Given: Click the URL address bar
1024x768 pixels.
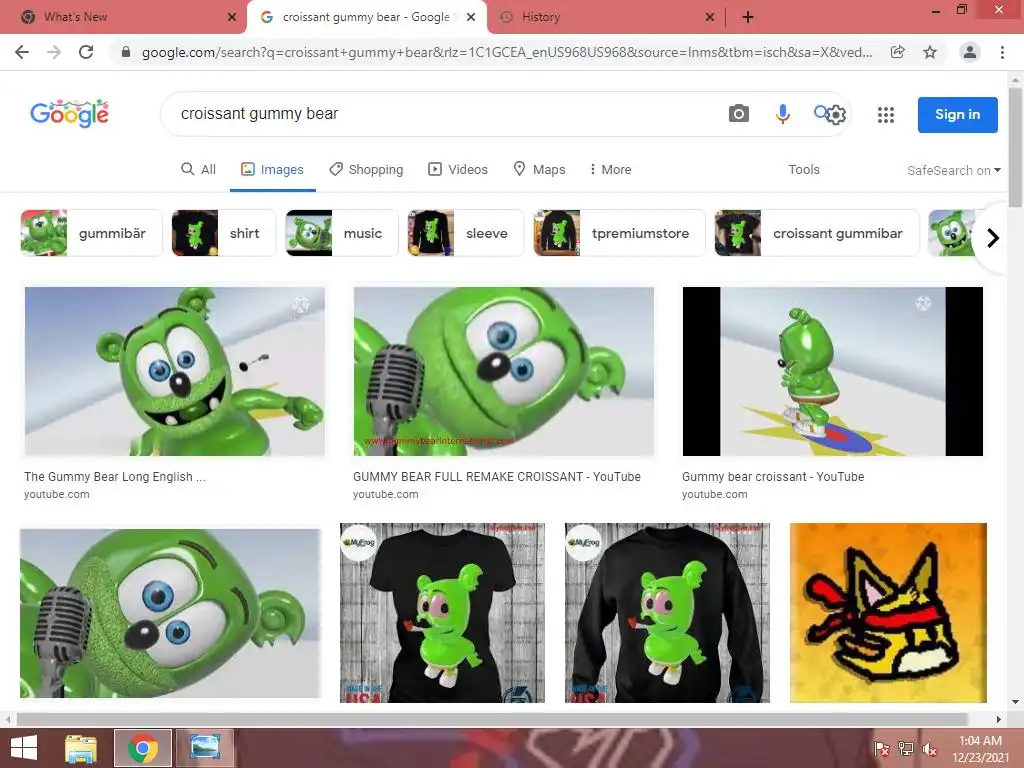Looking at the screenshot, I should pyautogui.click(x=506, y=52).
